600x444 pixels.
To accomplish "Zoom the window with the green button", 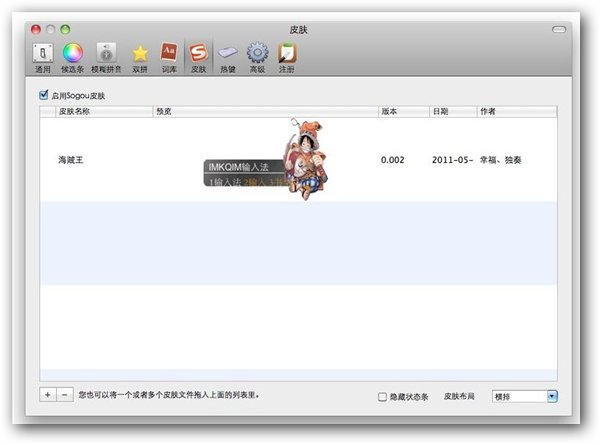I will [x=65, y=29].
